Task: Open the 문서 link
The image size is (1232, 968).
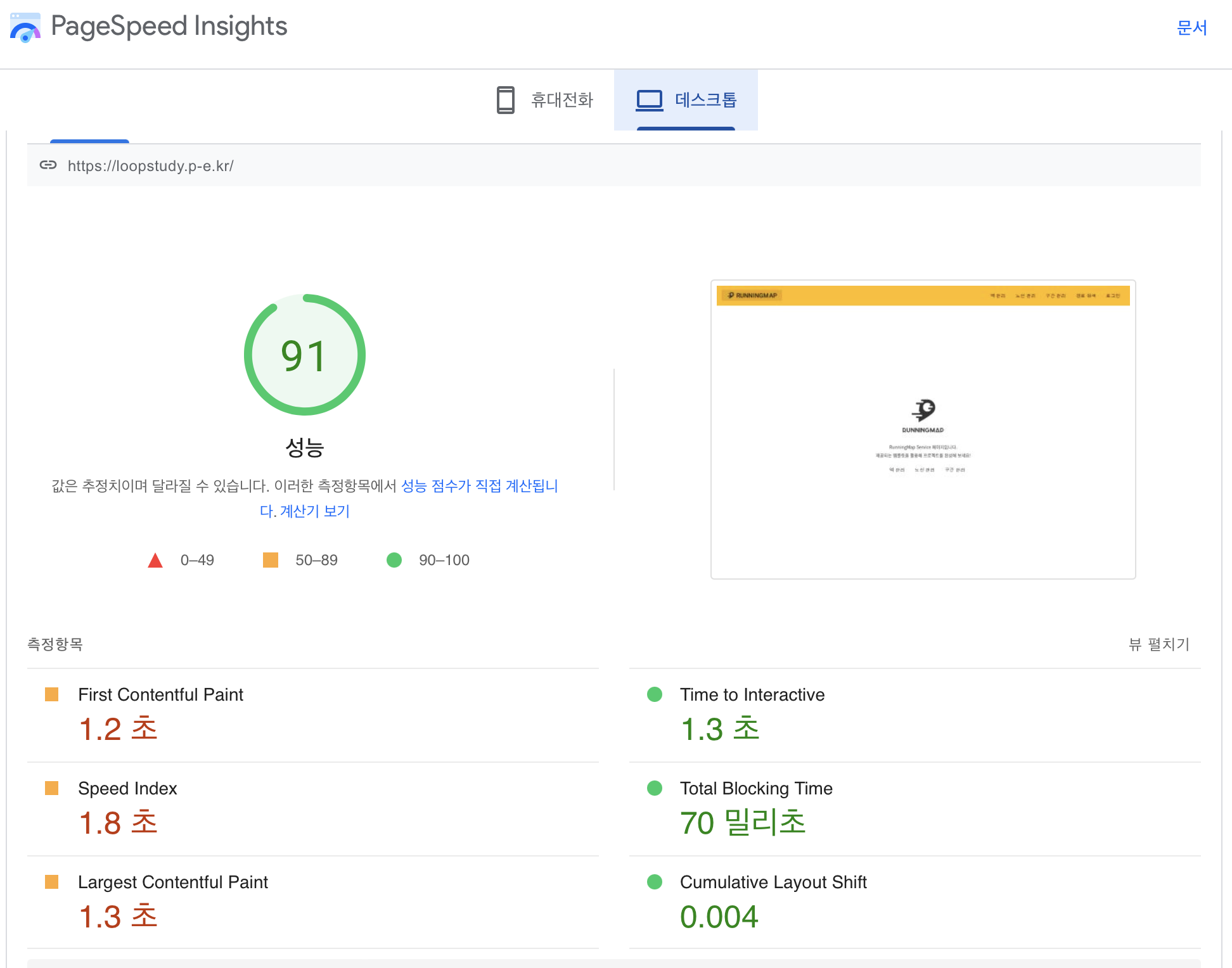Action: (1191, 28)
